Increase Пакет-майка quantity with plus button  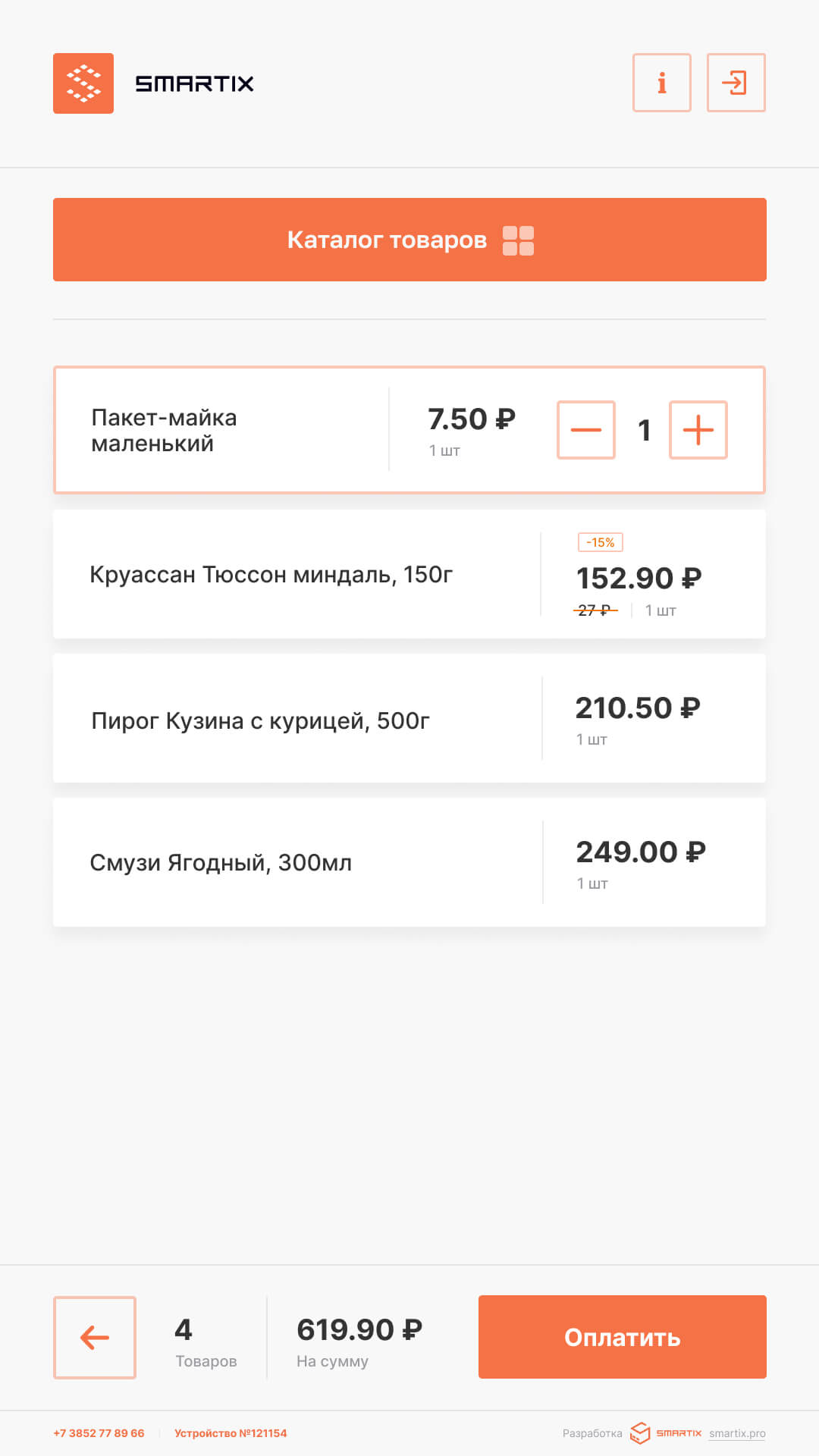tap(698, 430)
